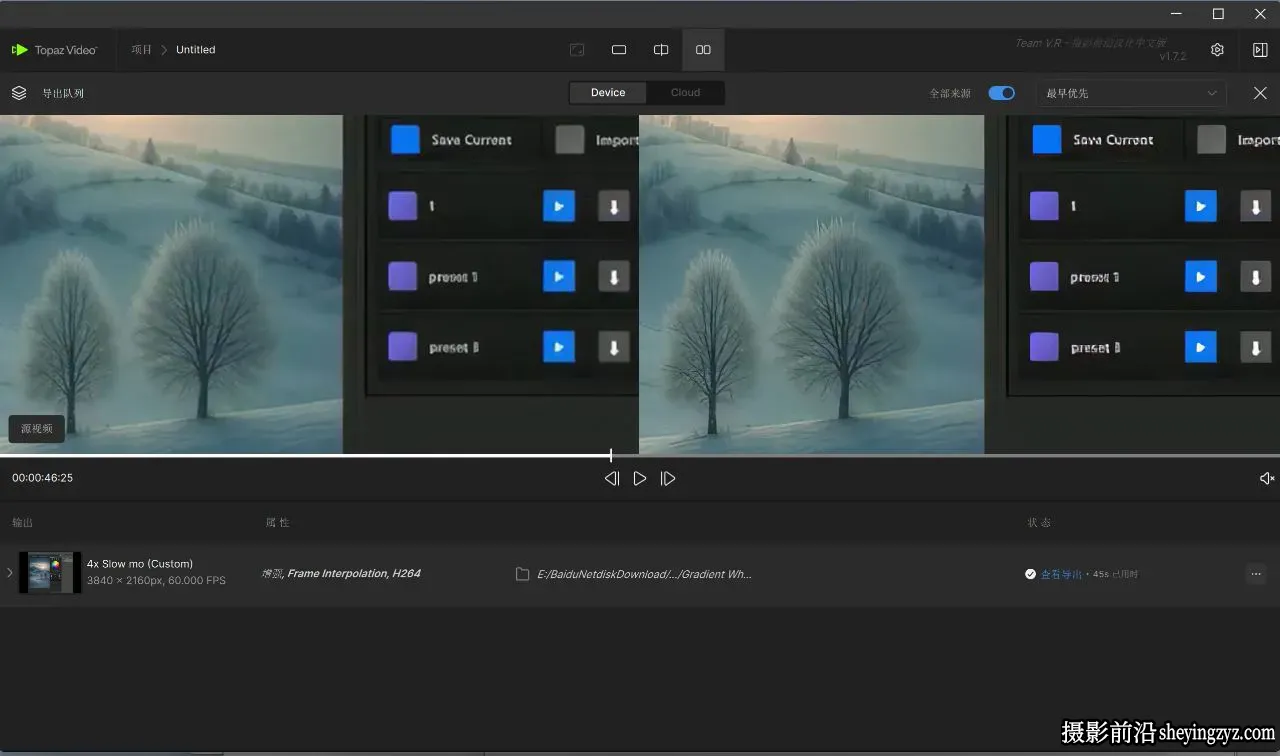
Task: Toggle the right sidebar panel icon
Action: [x=1260, y=50]
